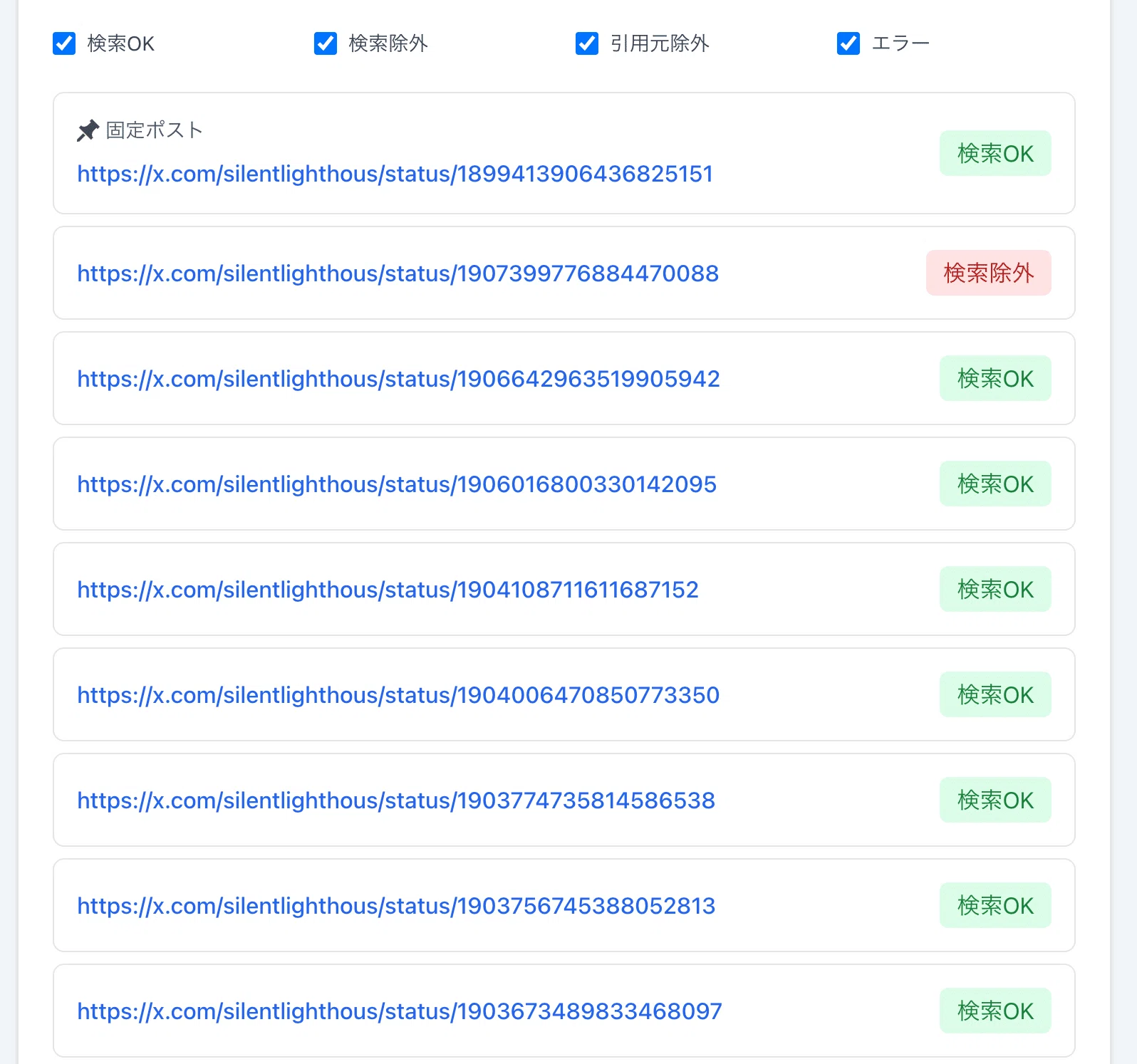
Task: Click the 検索OK filter label
Action: (x=121, y=43)
